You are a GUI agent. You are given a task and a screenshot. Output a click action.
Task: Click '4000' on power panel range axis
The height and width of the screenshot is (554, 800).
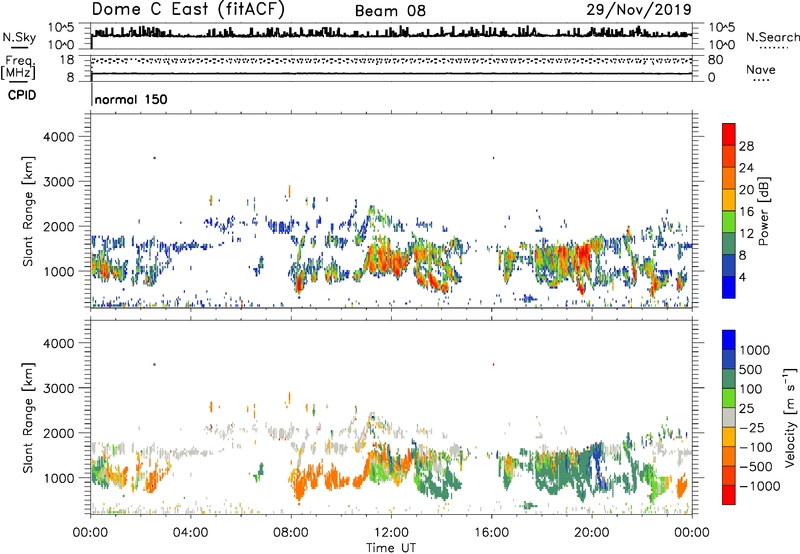[x=59, y=137]
